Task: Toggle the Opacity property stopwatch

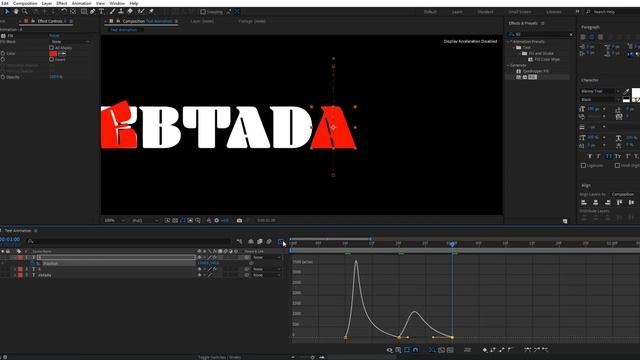Action: (3, 77)
